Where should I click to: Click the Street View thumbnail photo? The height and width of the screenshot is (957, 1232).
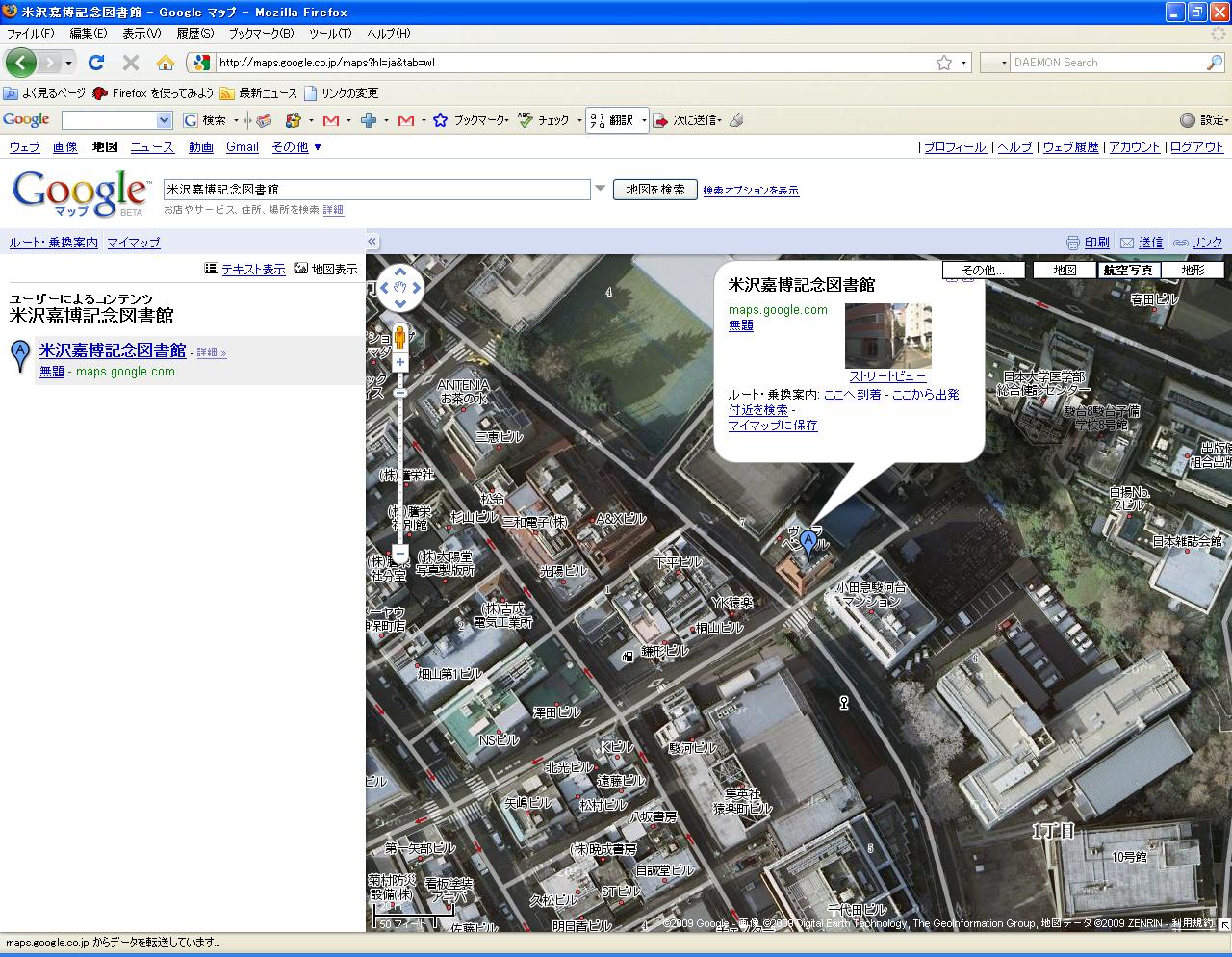[x=887, y=336]
